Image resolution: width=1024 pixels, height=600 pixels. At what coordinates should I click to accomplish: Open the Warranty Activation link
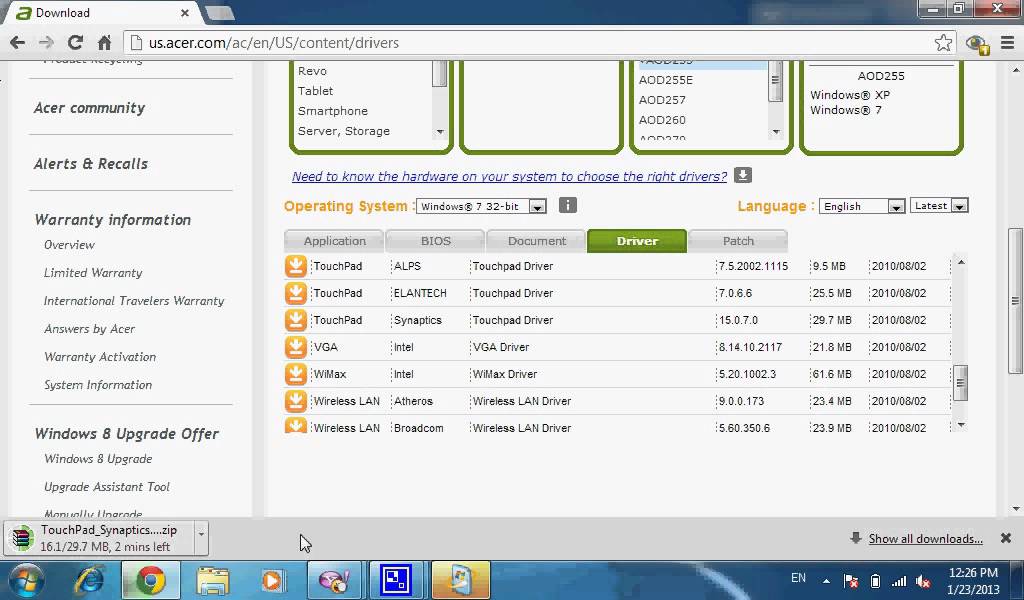[100, 357]
